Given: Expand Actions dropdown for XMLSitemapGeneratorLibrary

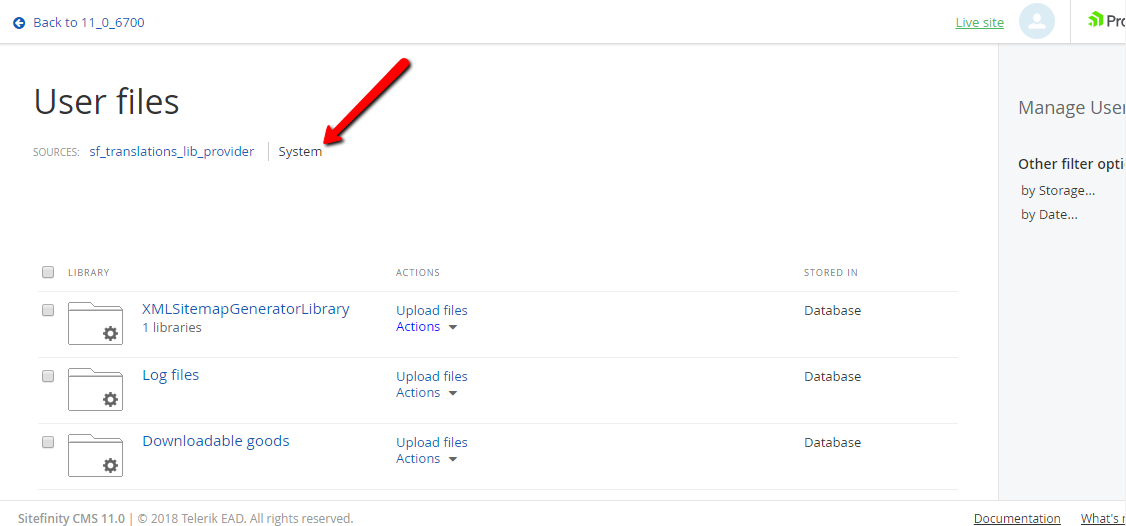Looking at the screenshot, I should click(427, 327).
